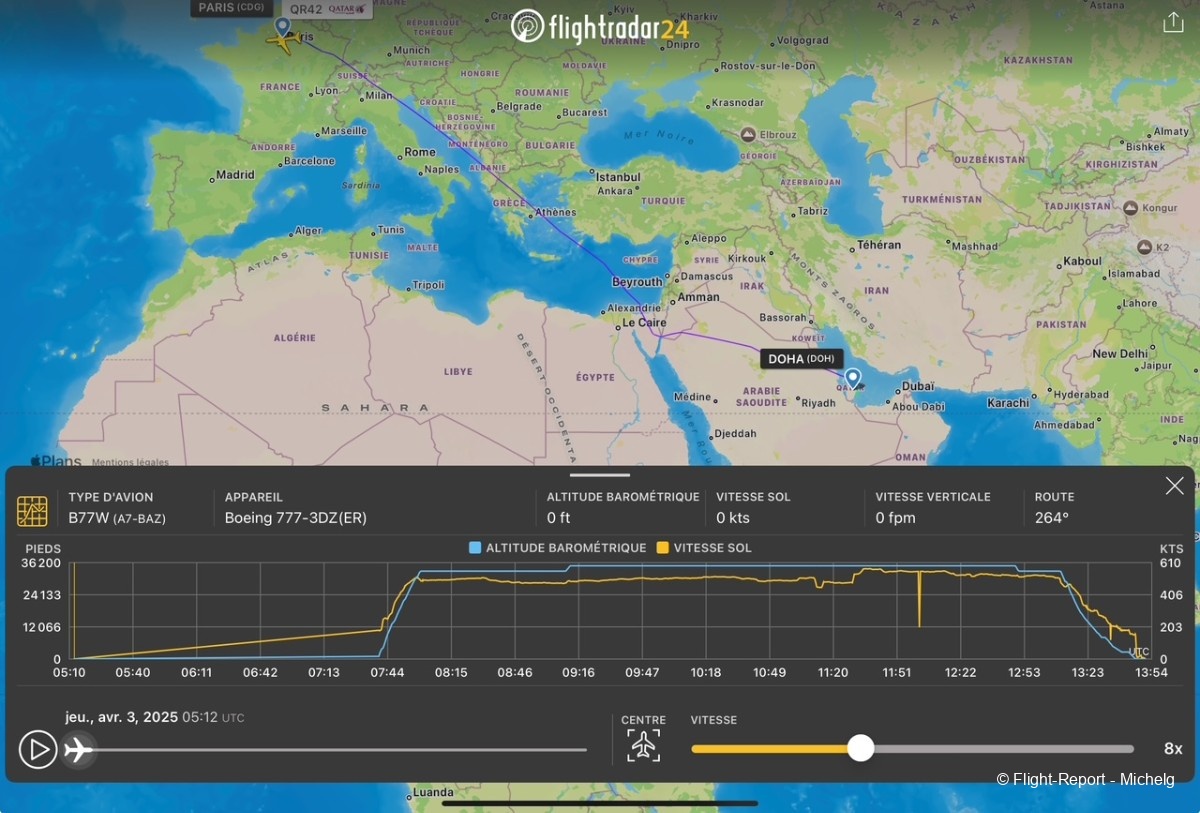Viewport: 1200px width, 813px height.
Task: Tap the share icon at top right
Action: tap(1173, 22)
